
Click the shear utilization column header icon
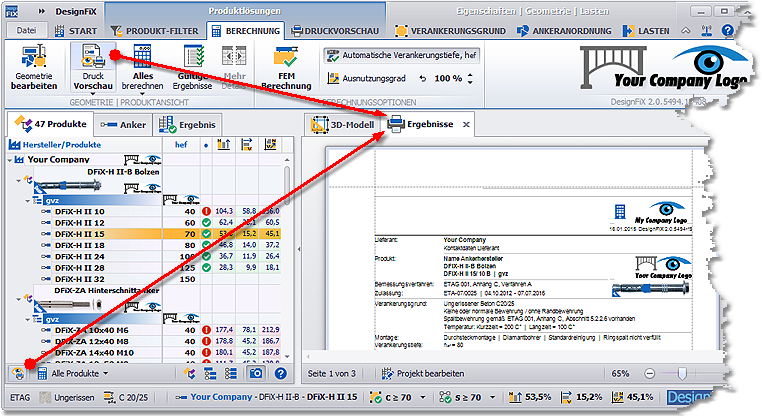coord(247,144)
